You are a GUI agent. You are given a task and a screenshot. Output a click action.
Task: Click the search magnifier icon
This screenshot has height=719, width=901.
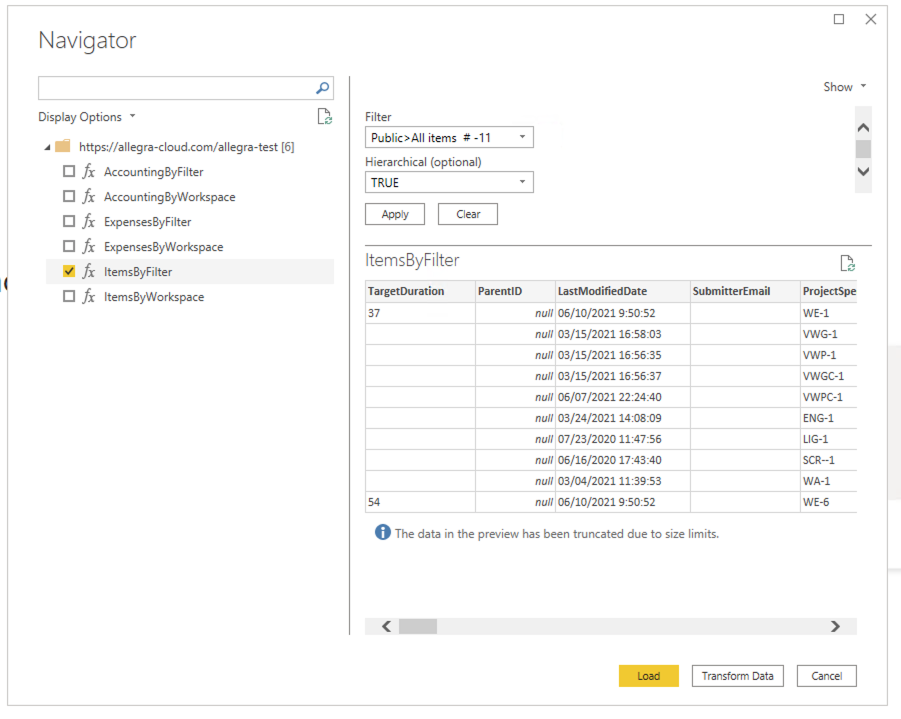coord(322,88)
